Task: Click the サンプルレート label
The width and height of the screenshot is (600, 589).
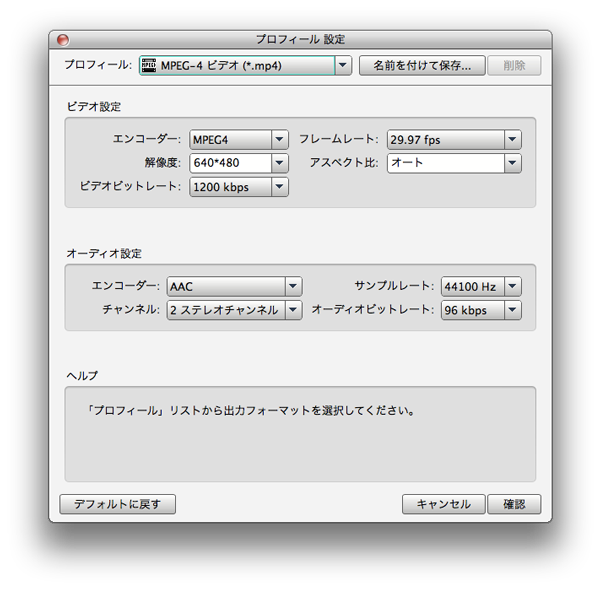Action: [x=395, y=286]
